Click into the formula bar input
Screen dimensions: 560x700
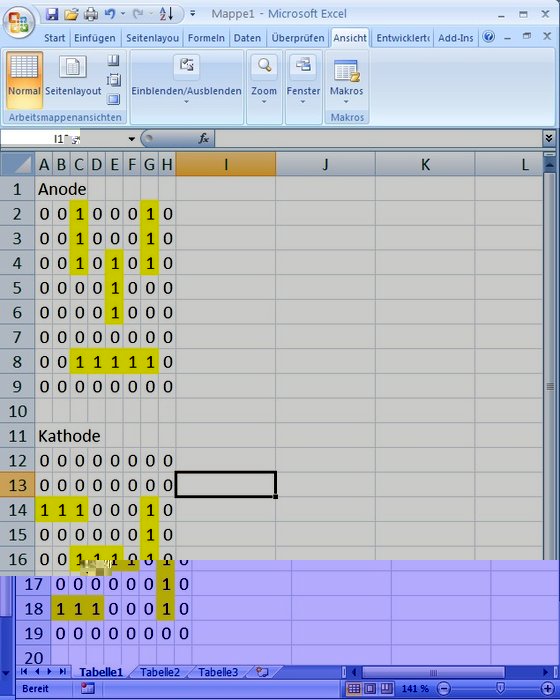(x=377, y=139)
